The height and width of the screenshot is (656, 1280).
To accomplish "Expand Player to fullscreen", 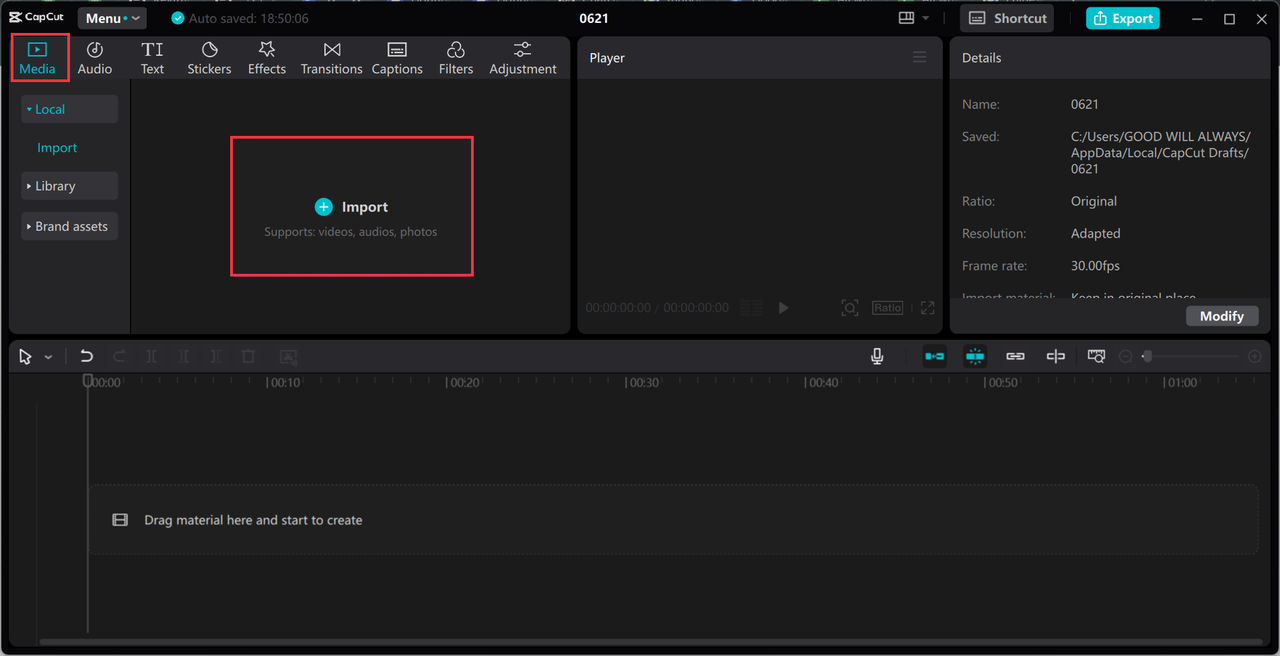I will [927, 308].
